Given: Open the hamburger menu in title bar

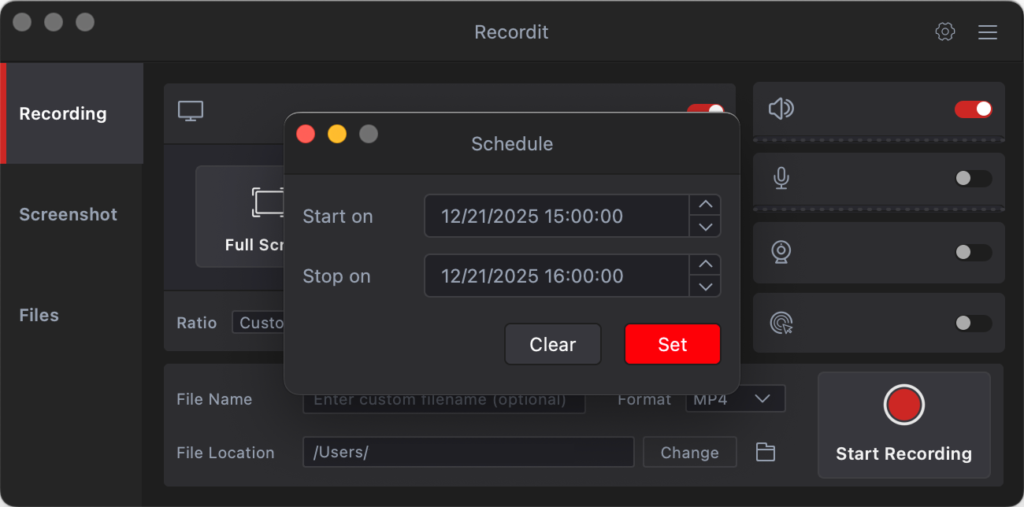Looking at the screenshot, I should [x=987, y=32].
